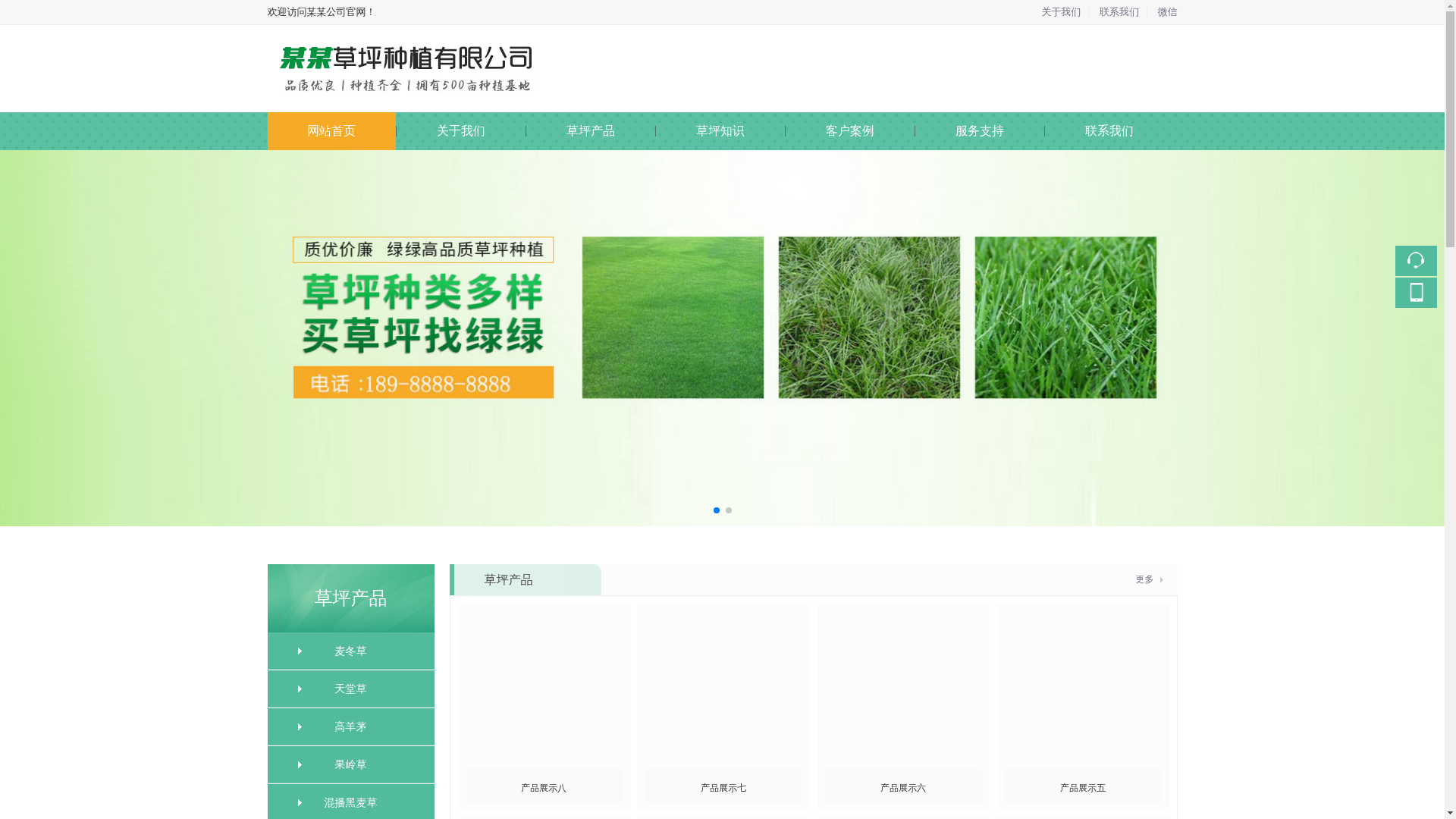Click the 草坪产品 section tab header
This screenshot has height=819, width=1456.
click(x=526, y=580)
